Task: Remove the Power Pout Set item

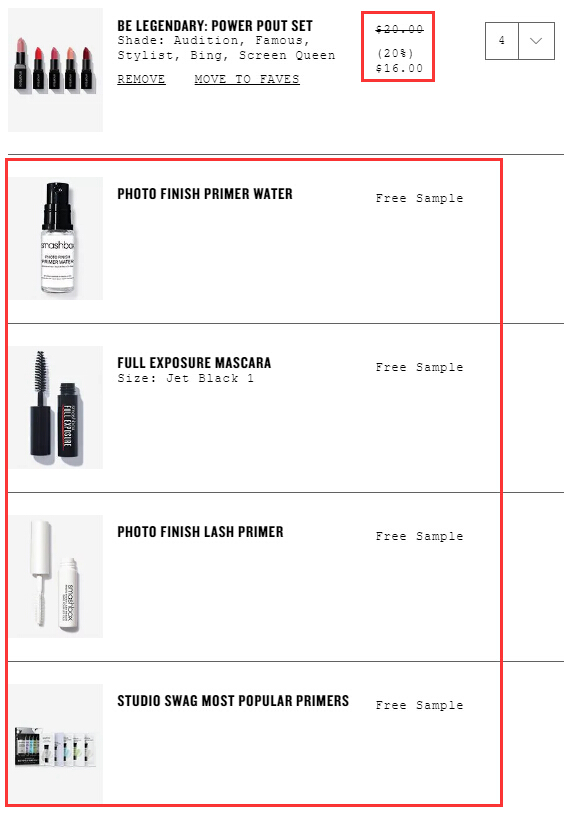Action: [141, 79]
